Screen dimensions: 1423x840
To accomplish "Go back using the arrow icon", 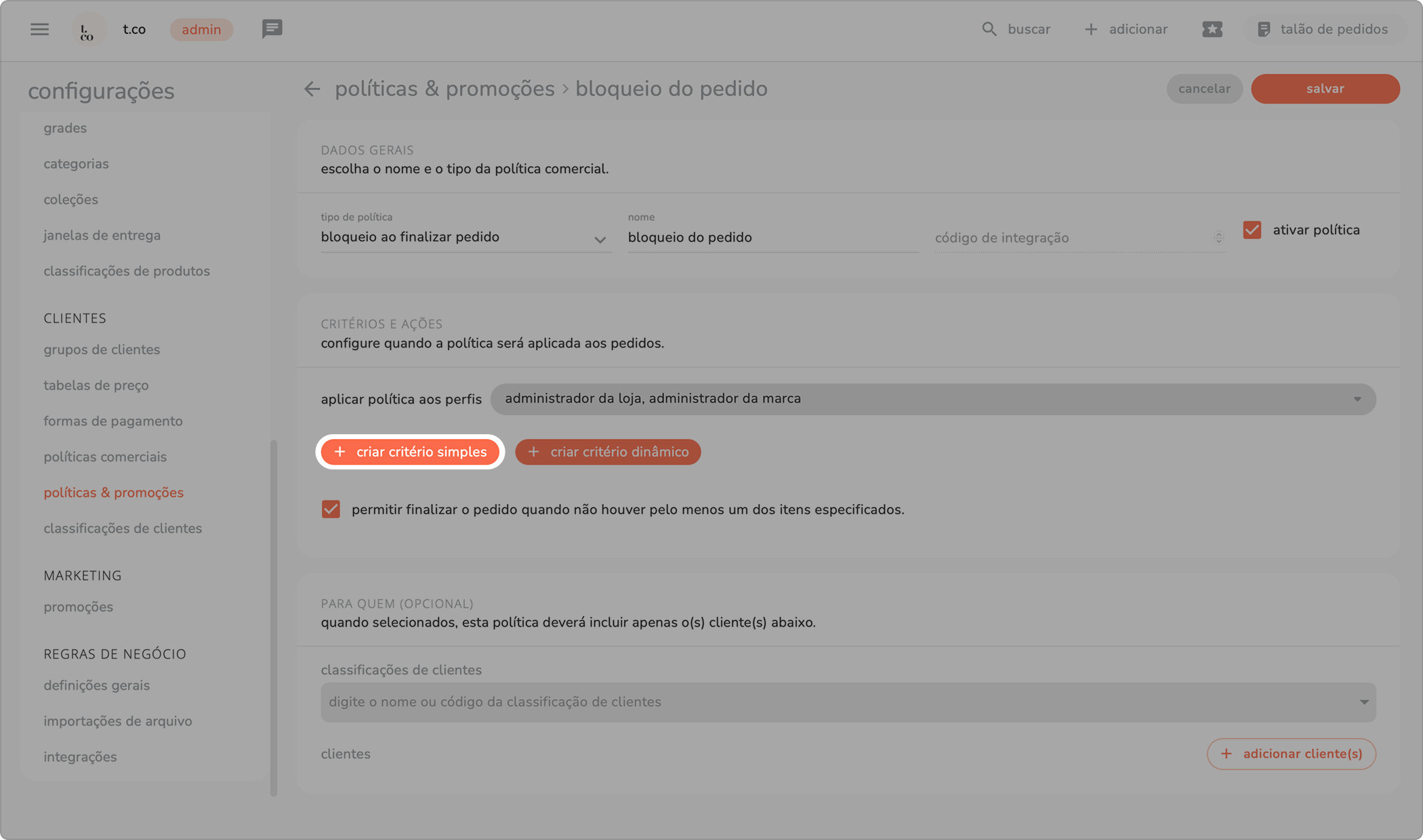I will pyautogui.click(x=312, y=89).
